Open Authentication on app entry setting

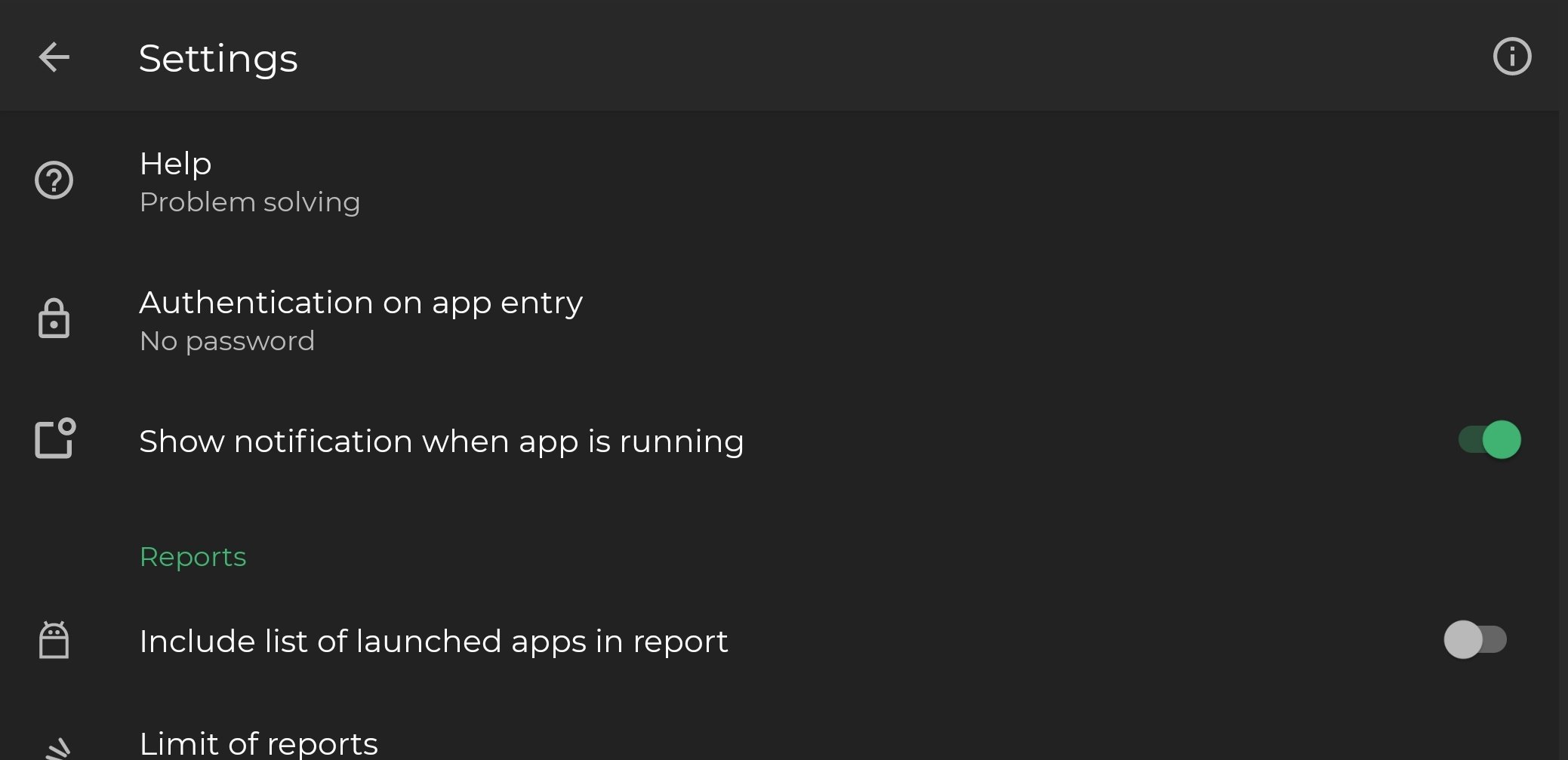point(779,320)
